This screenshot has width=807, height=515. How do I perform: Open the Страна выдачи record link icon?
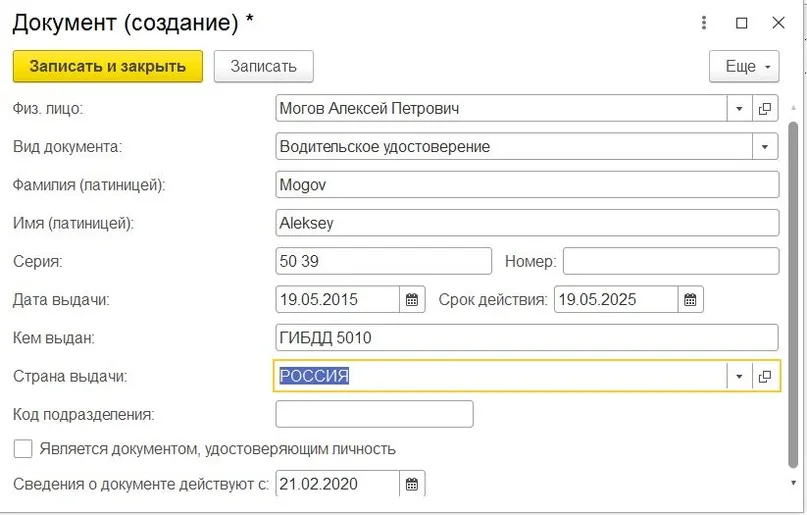click(x=765, y=376)
